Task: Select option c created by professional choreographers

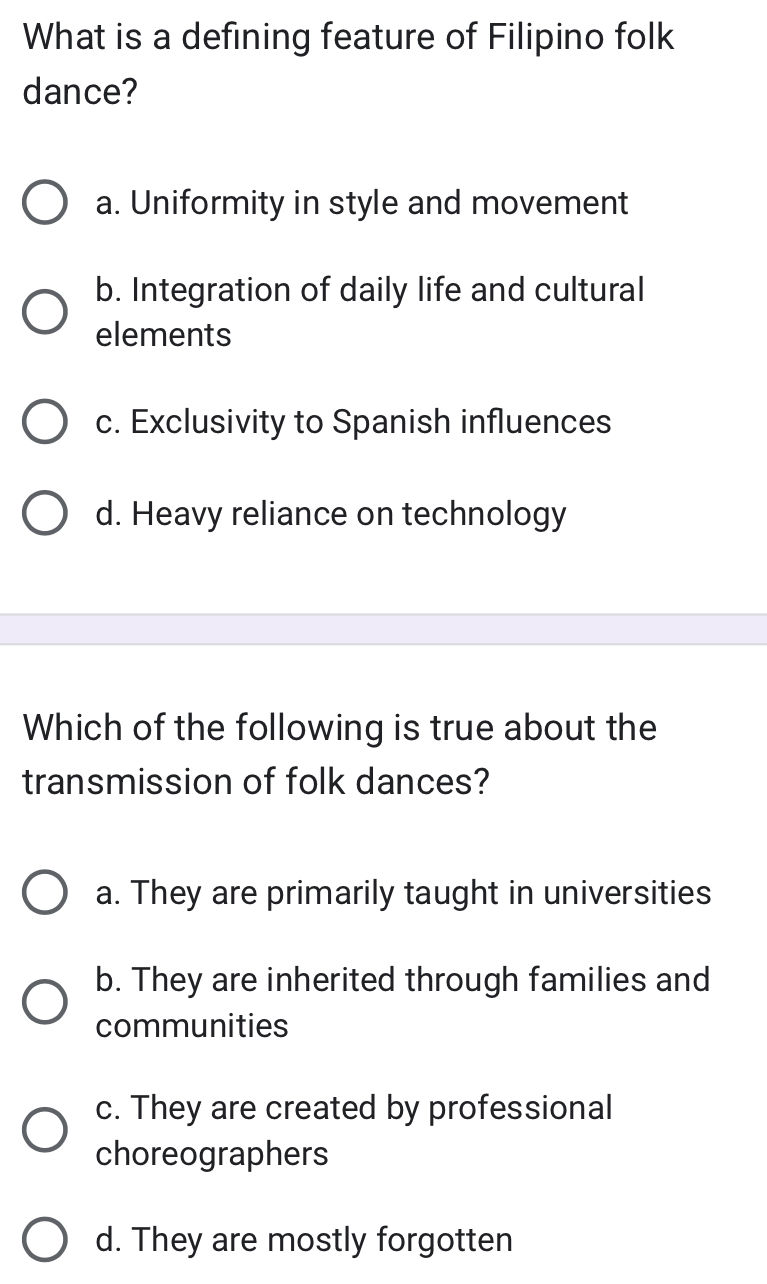Action: 44,1130
